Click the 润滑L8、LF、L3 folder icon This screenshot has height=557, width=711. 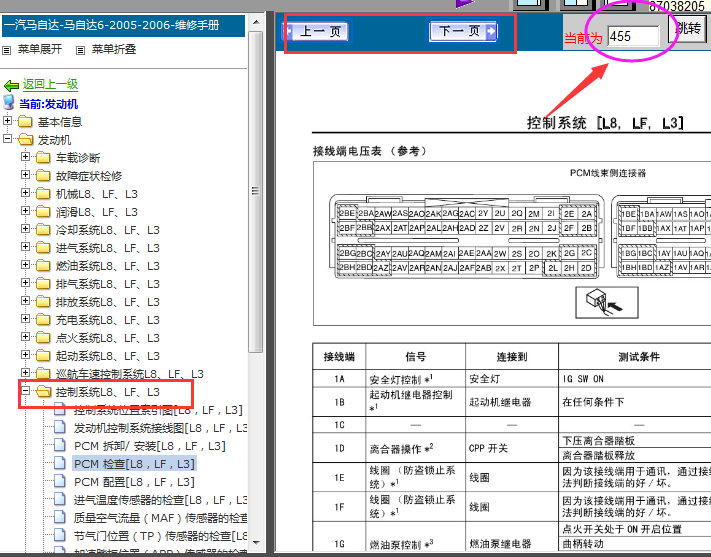point(43,212)
